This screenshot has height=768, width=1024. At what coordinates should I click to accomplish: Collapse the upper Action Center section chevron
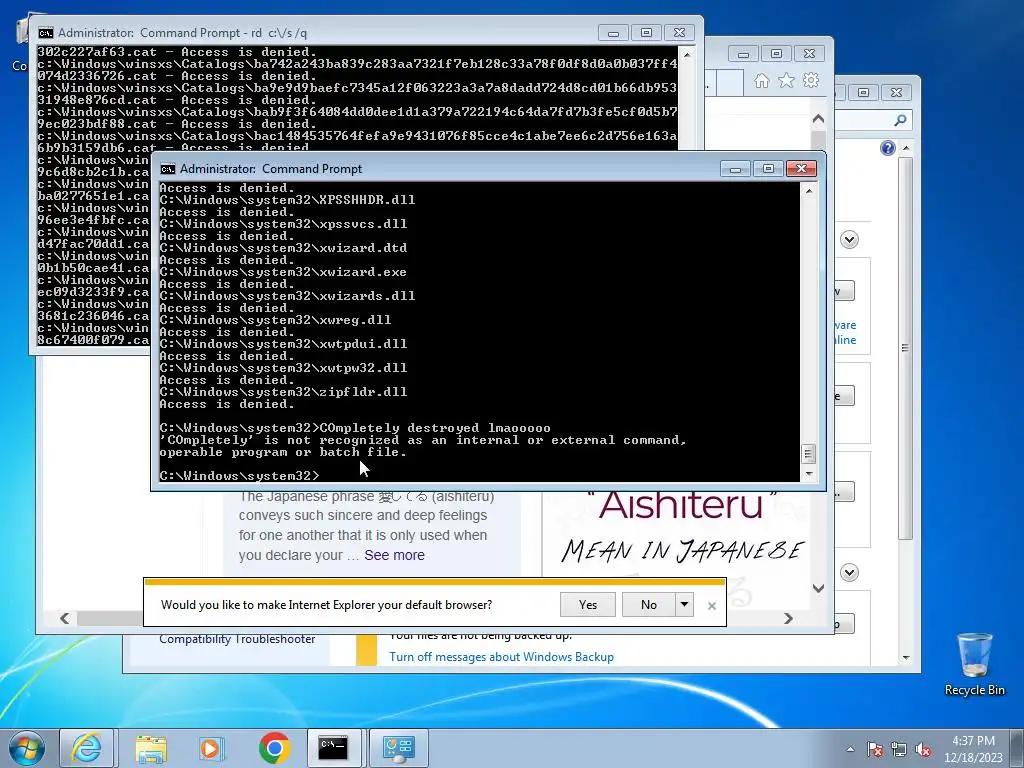coord(849,240)
